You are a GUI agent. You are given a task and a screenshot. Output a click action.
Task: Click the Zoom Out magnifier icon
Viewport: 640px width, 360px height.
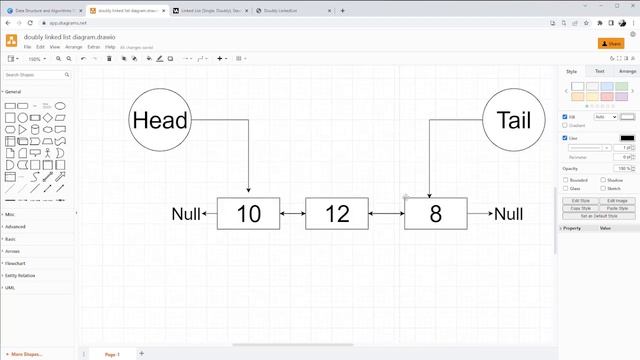[x=69, y=59]
